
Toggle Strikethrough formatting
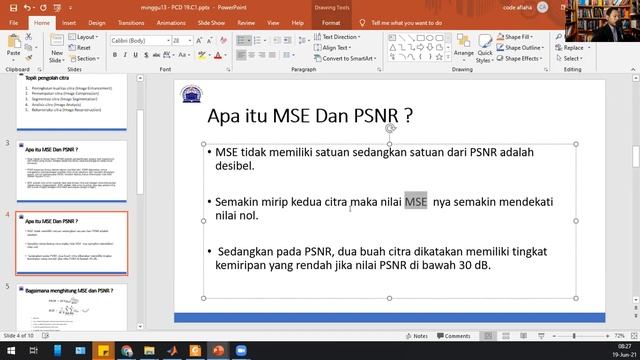tap(156, 55)
